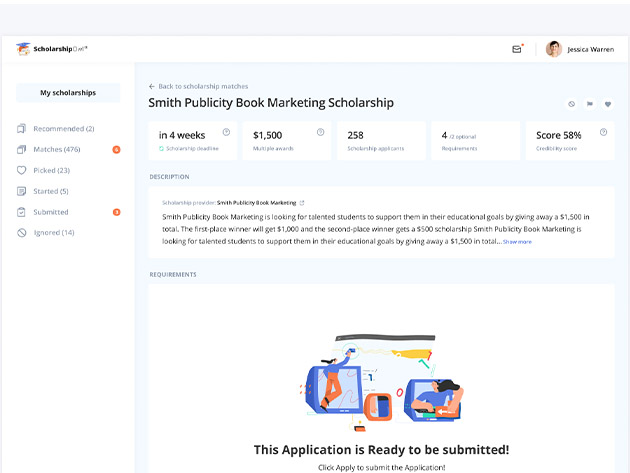Favorite the scholarship with the heart icon
The height and width of the screenshot is (473, 630).
pos(608,104)
